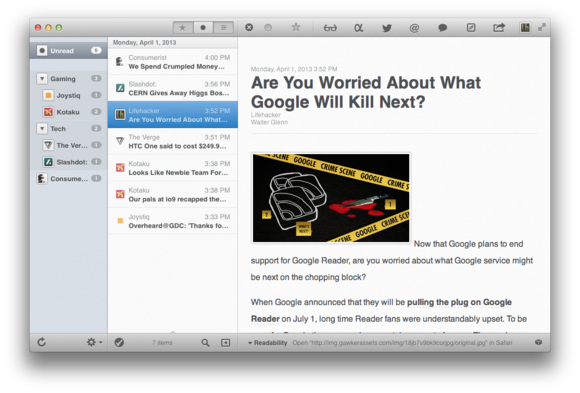Click The Verge icon on HTC One row

coord(120,141)
